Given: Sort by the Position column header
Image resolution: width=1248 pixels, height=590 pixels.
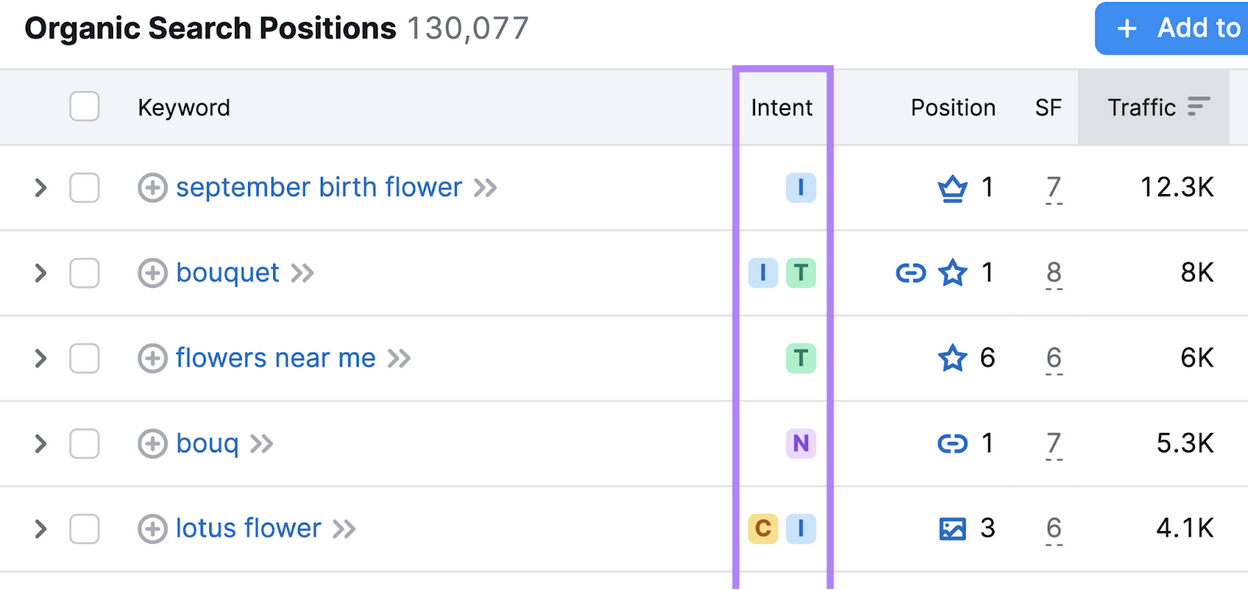Looking at the screenshot, I should point(952,108).
